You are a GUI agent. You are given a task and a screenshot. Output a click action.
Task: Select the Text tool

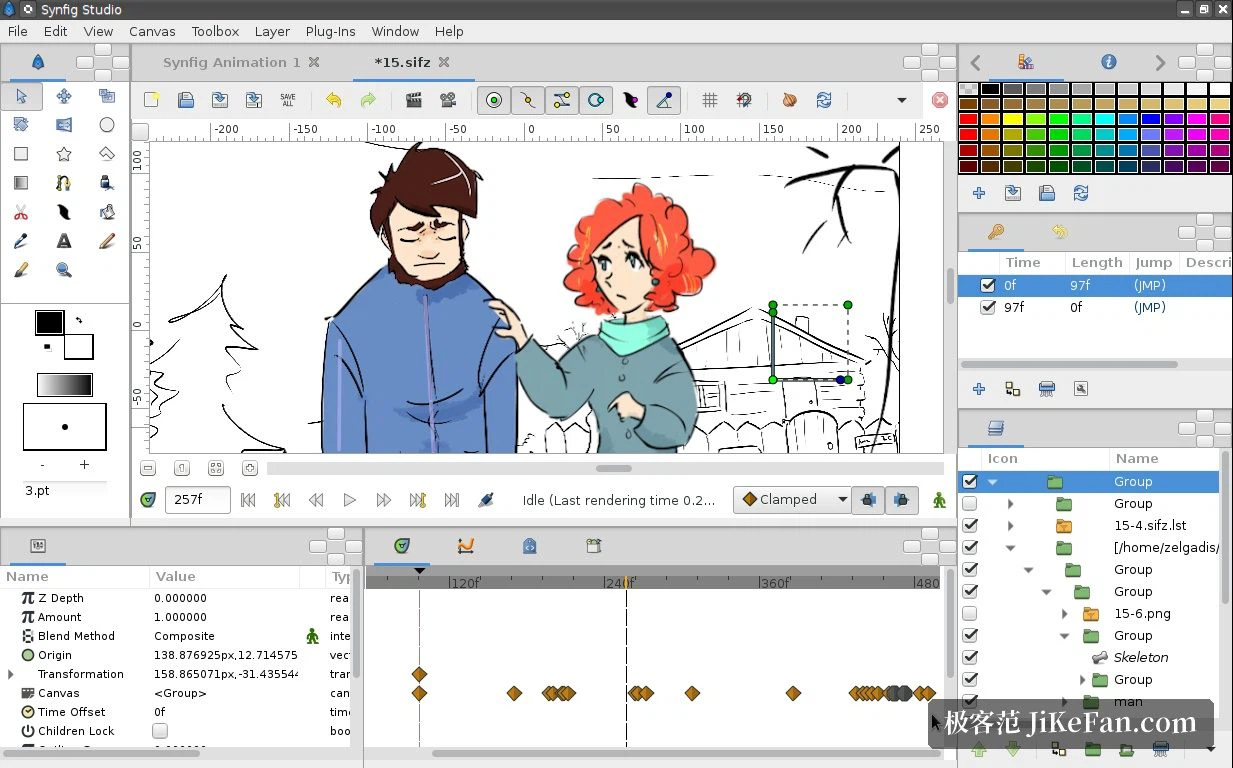(x=64, y=241)
